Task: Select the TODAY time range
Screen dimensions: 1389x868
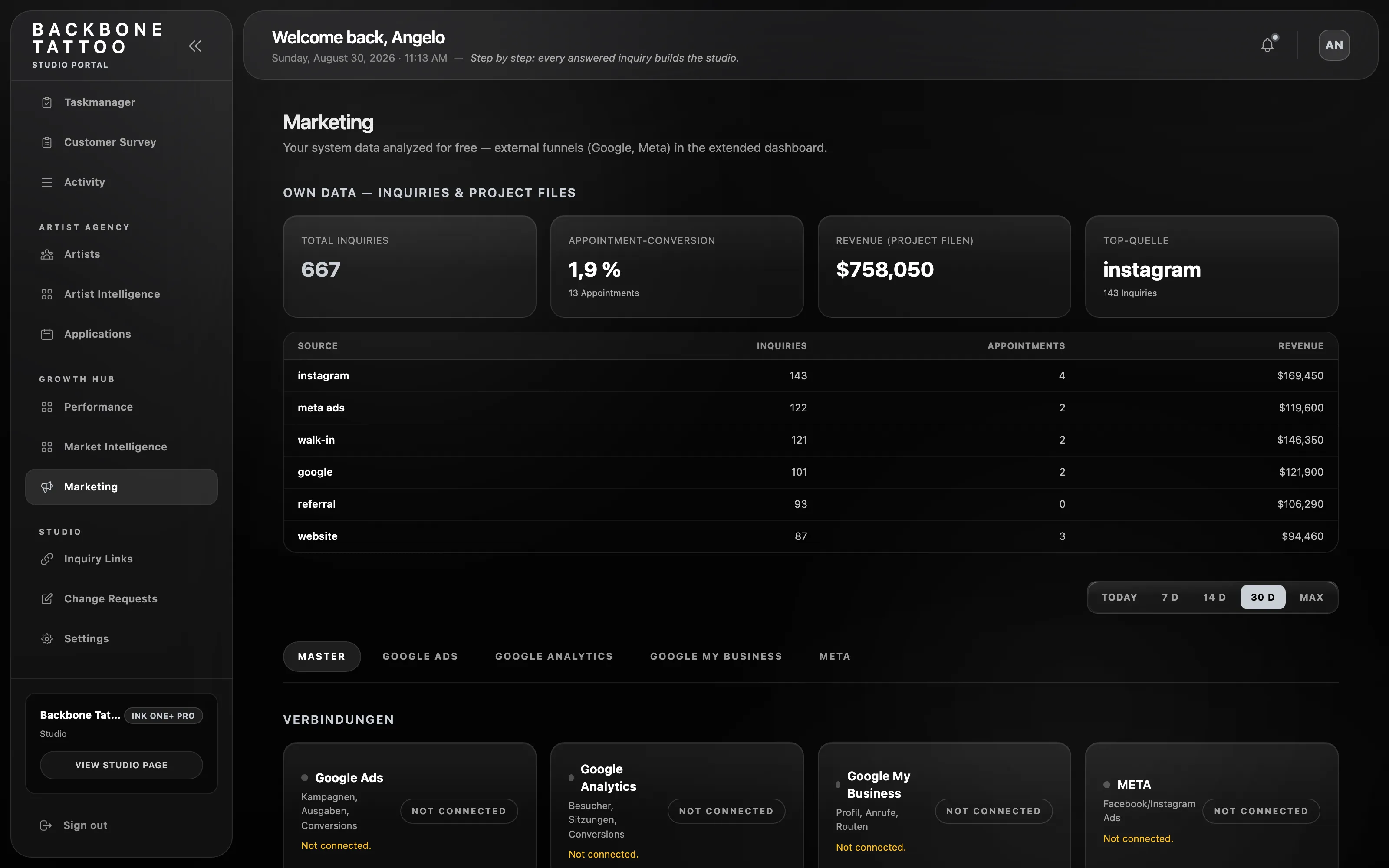Action: 1119,597
